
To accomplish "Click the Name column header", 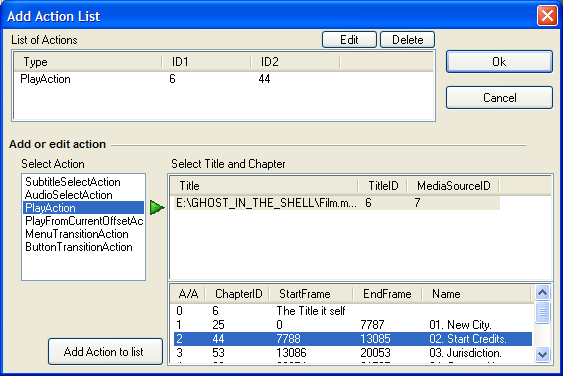I will pyautogui.click(x=476, y=294).
